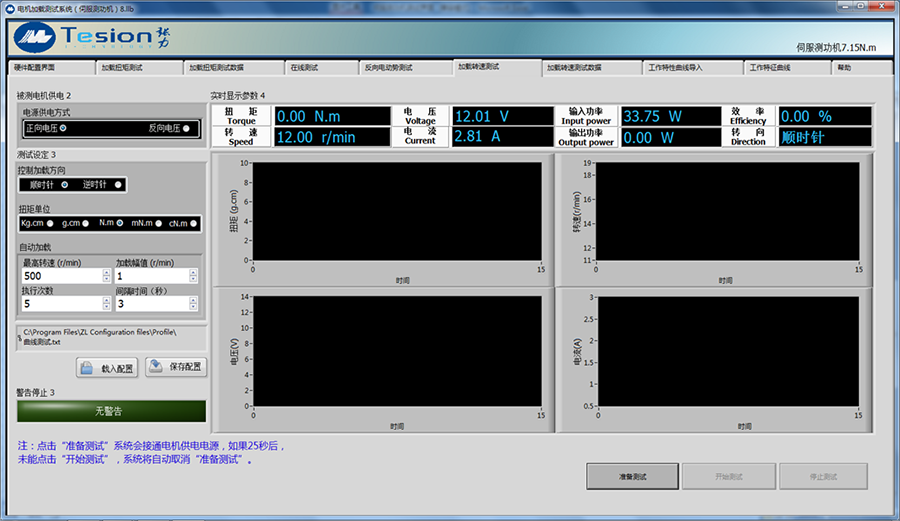Image resolution: width=900 pixels, height=521 pixels.
Task: Click the 停止测试 stop test button
Action: 823,477
